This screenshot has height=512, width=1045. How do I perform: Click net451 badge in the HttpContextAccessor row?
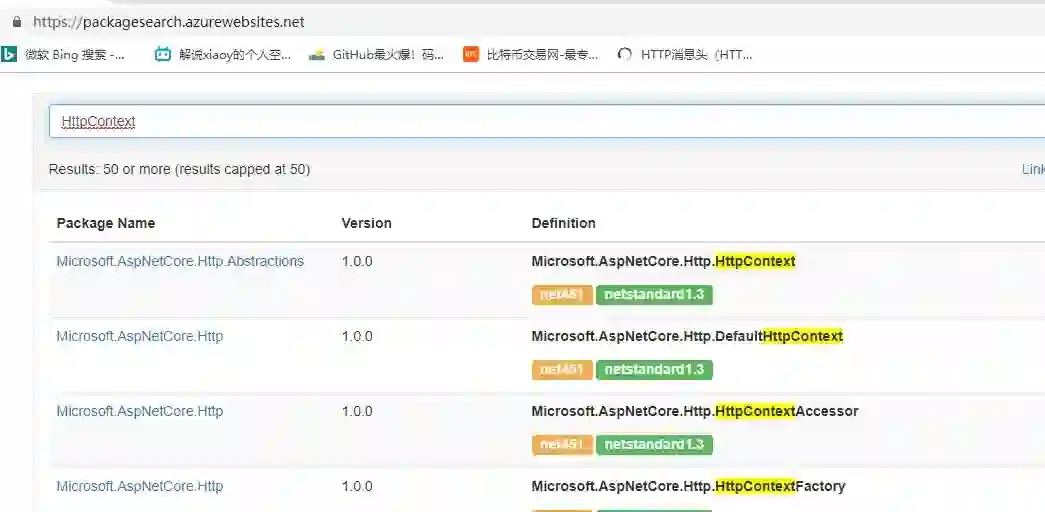tap(562, 445)
